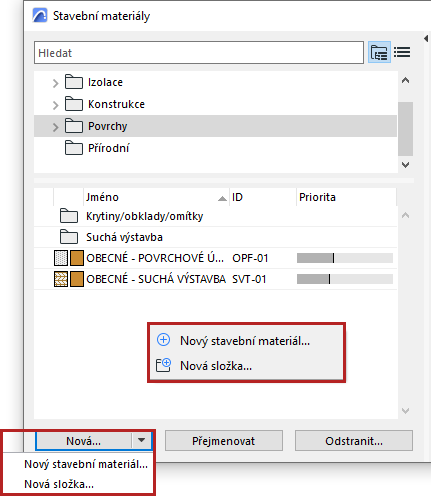Click fill pattern icon of OPF-01 material
431x496 pixels.
pos(61,258)
